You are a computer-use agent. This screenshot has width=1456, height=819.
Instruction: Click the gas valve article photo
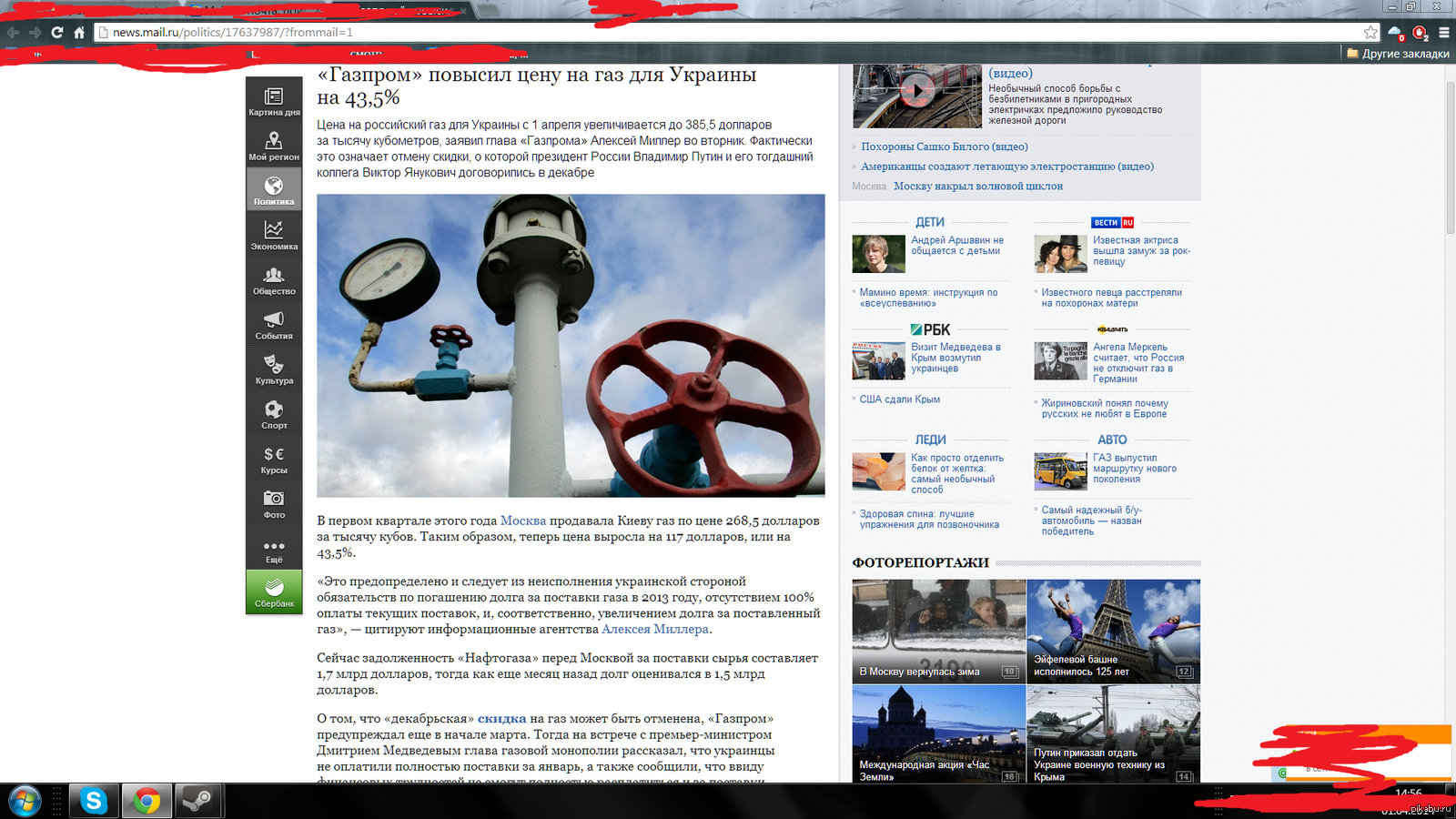click(x=571, y=345)
